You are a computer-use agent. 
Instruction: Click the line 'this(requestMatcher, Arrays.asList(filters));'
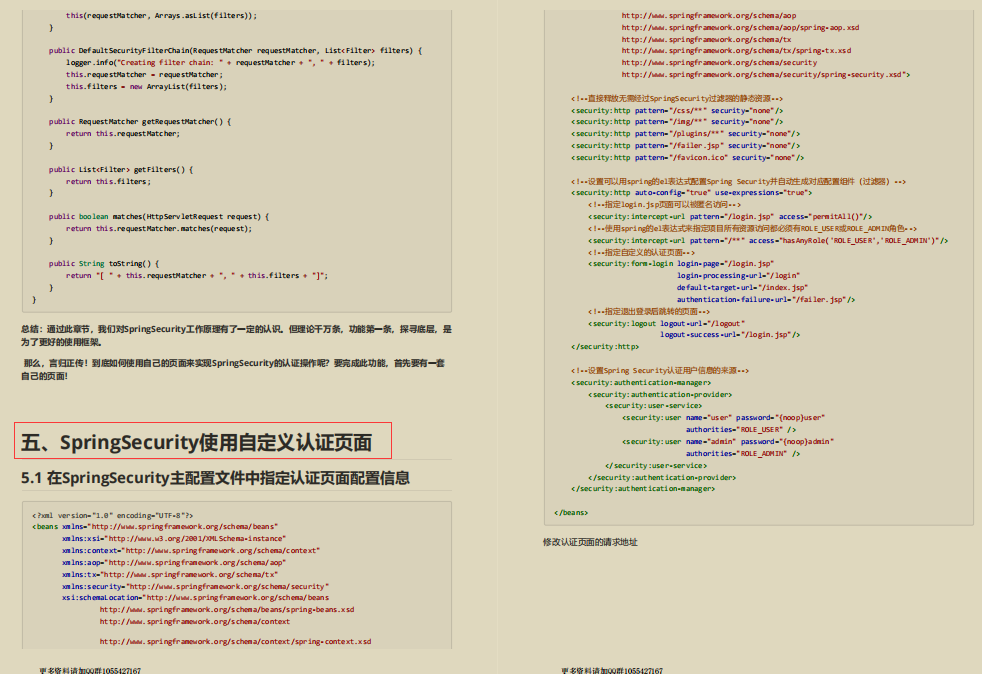(x=162, y=16)
